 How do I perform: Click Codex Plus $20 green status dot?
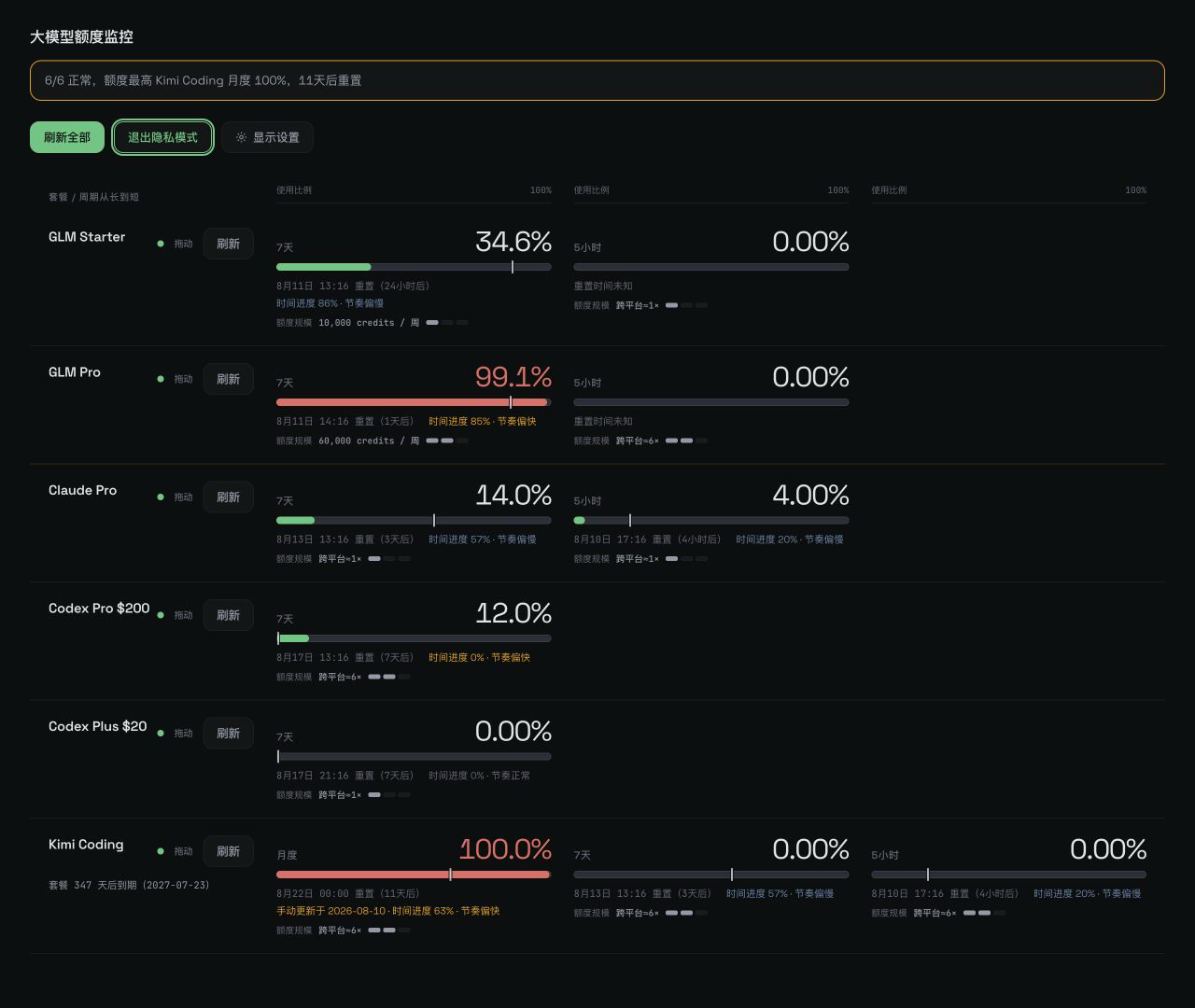pos(161,734)
